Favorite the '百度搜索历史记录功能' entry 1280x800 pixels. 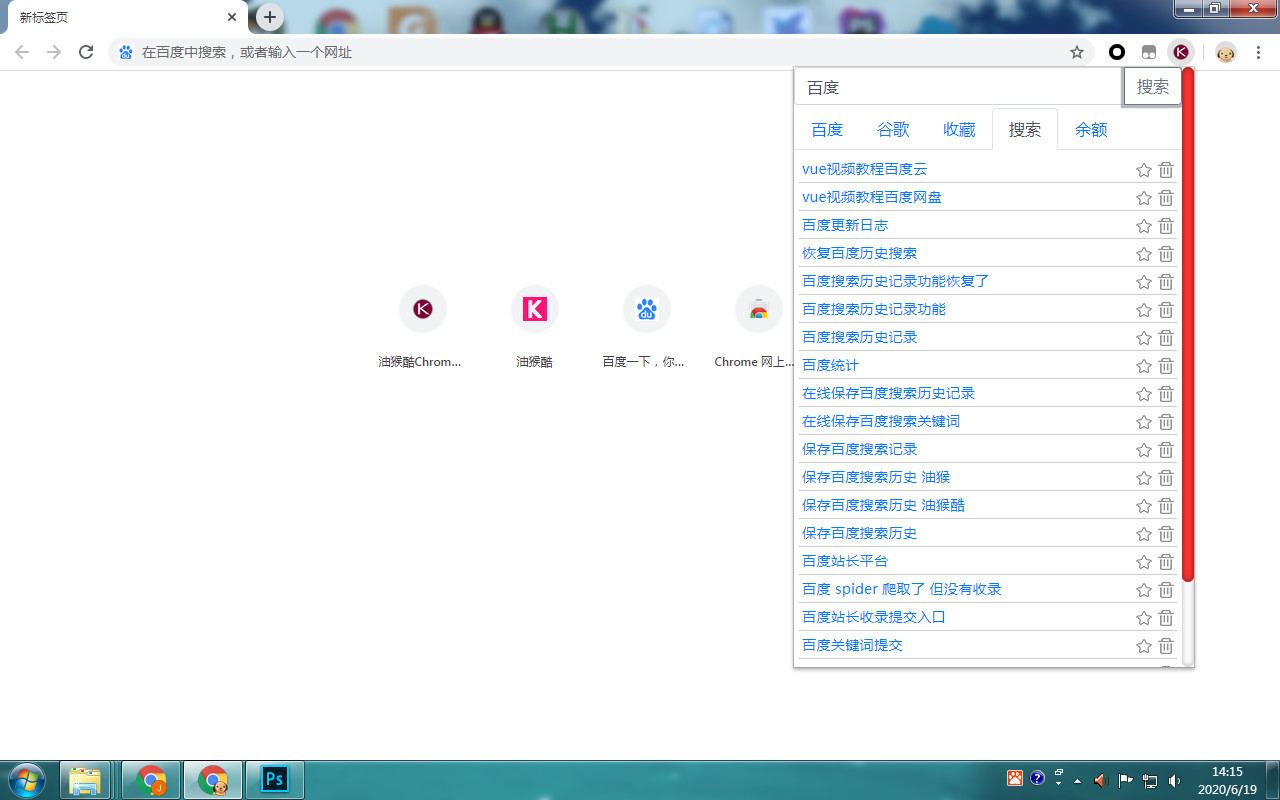pyautogui.click(x=1144, y=310)
